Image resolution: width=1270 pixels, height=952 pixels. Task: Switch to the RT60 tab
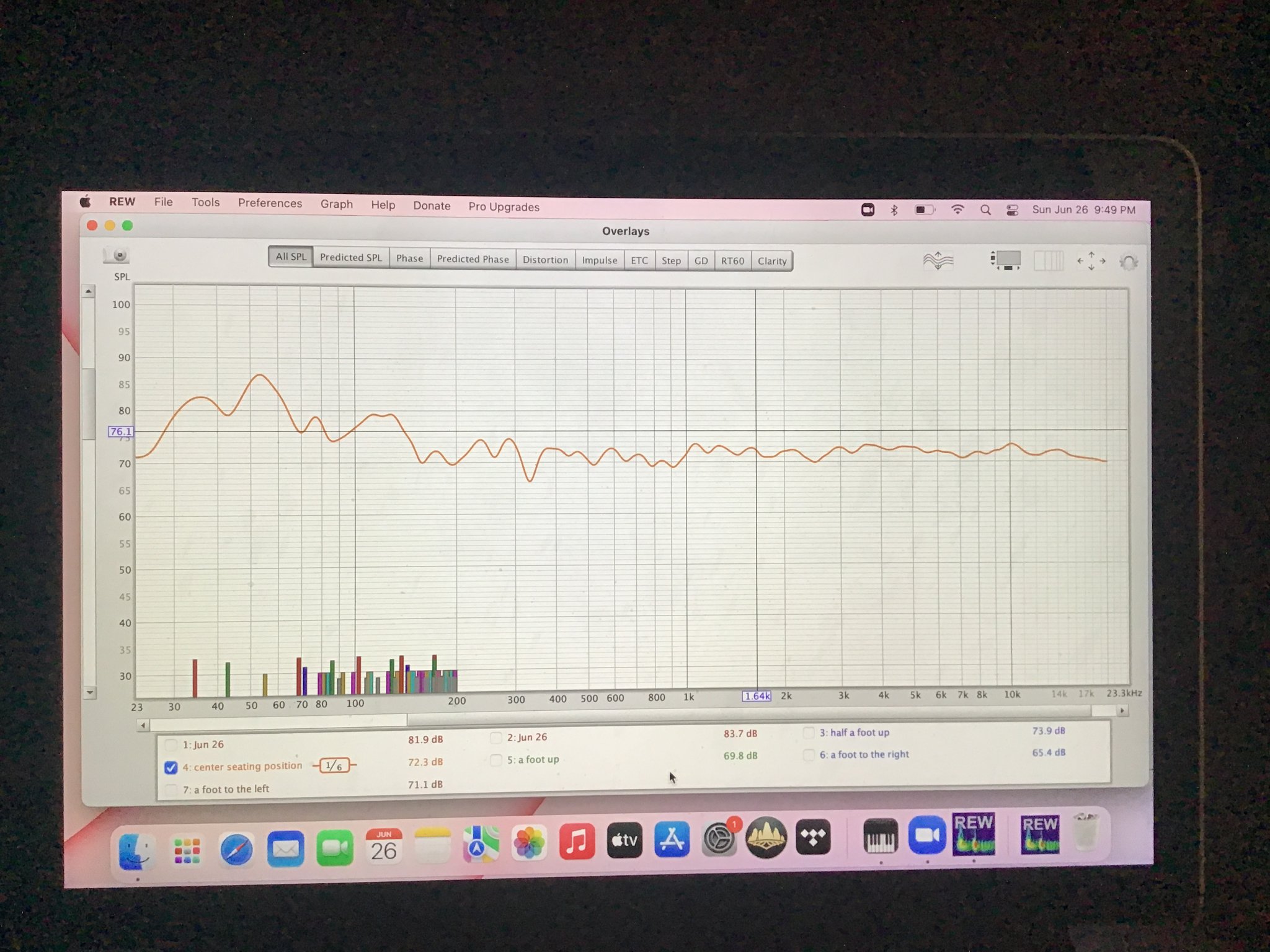pyautogui.click(x=732, y=261)
